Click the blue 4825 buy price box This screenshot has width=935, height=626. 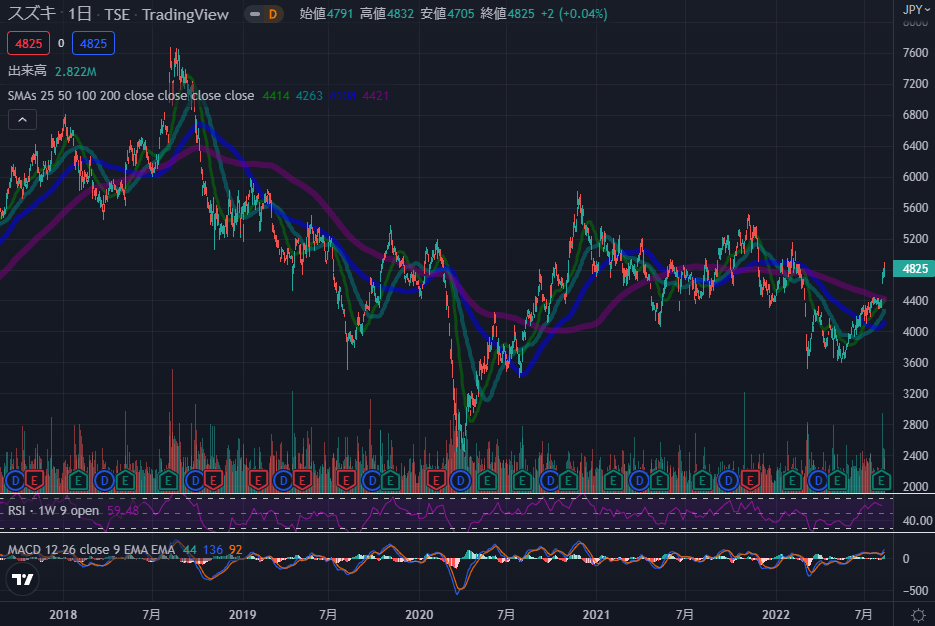[x=93, y=44]
